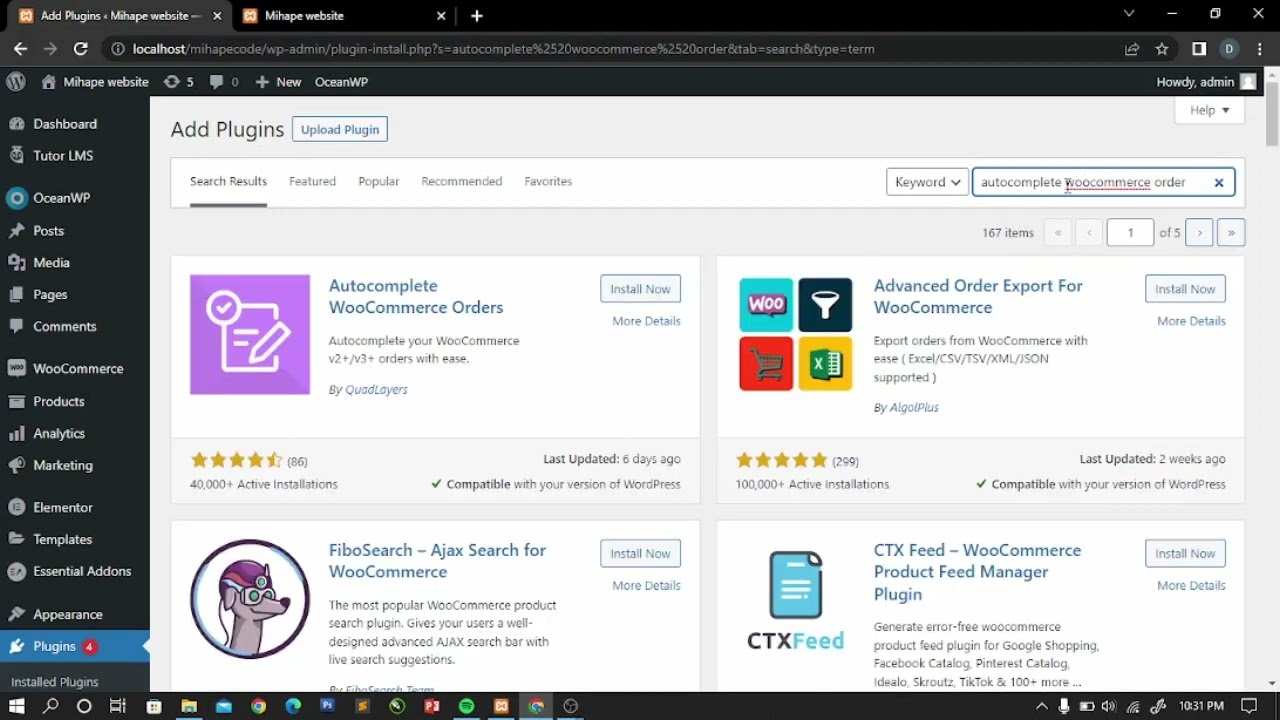Click the Upload Plugin button
Screen dimensions: 1280x720
point(340,130)
